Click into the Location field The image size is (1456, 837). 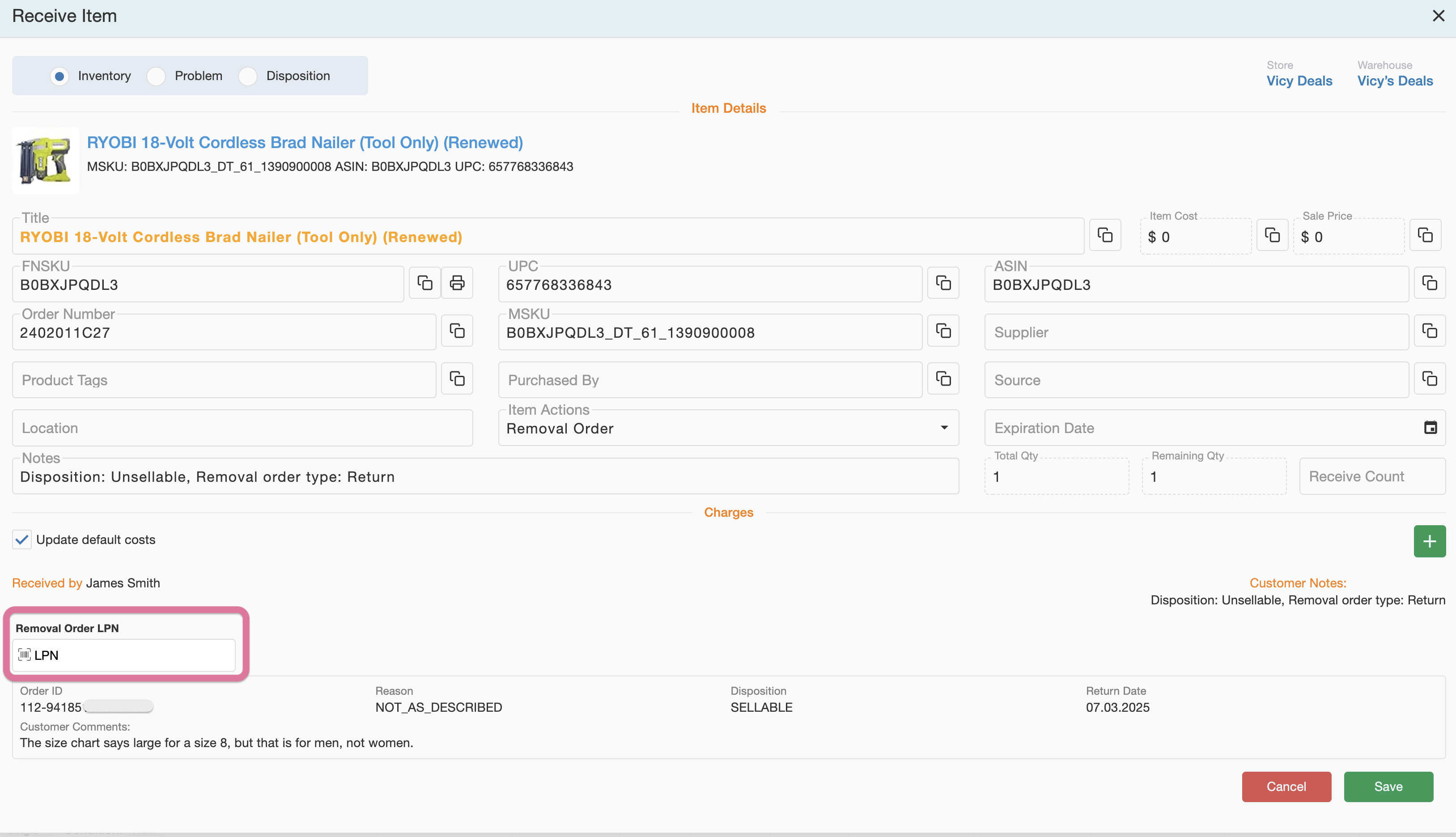(242, 428)
